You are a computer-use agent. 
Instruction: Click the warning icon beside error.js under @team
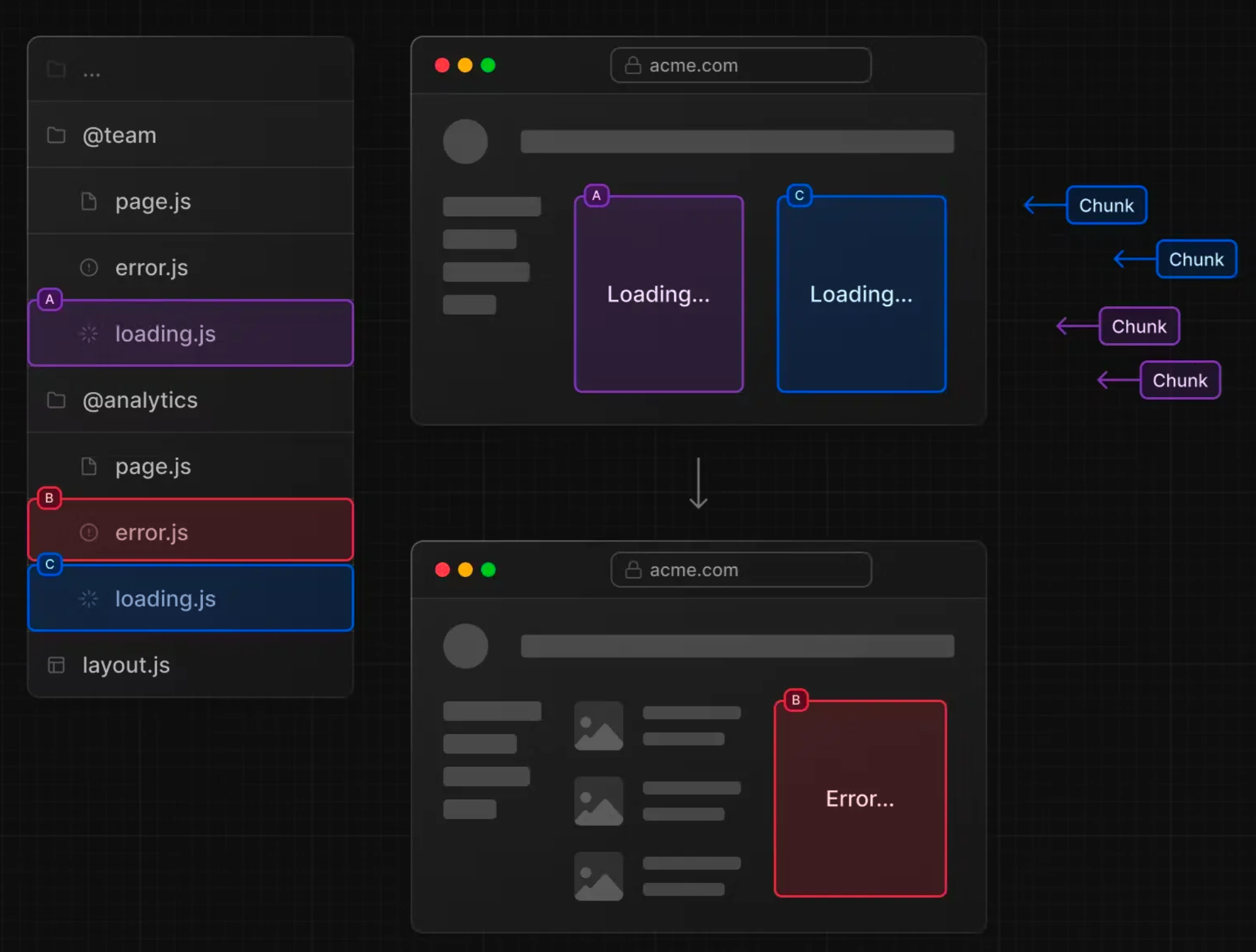click(89, 268)
